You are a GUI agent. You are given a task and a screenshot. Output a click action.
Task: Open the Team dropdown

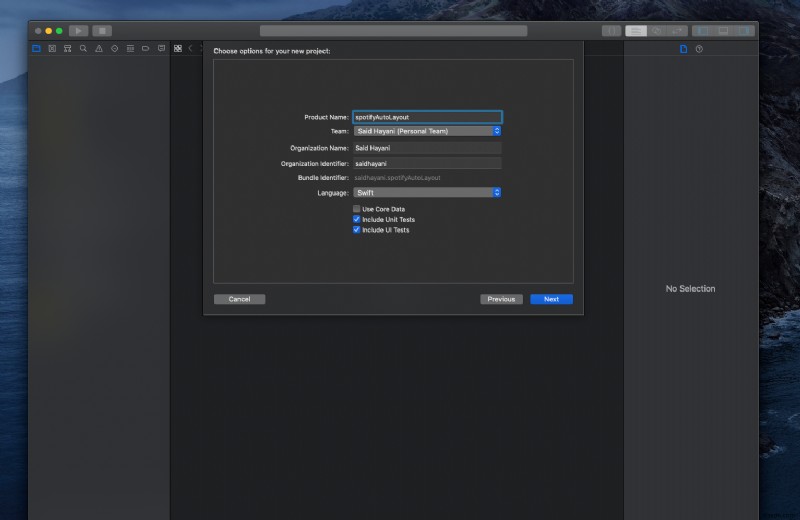(x=427, y=131)
